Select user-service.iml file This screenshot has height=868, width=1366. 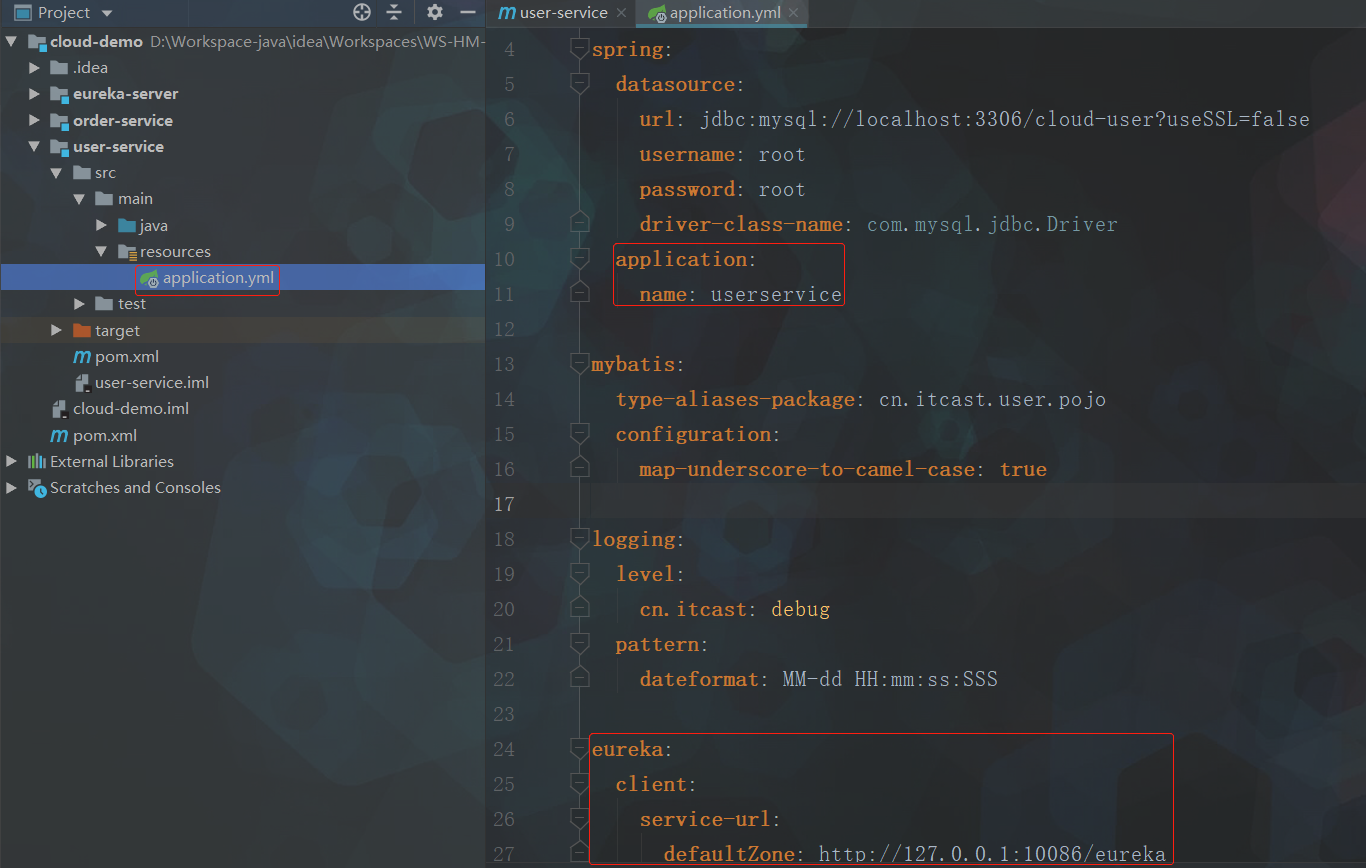tap(152, 383)
